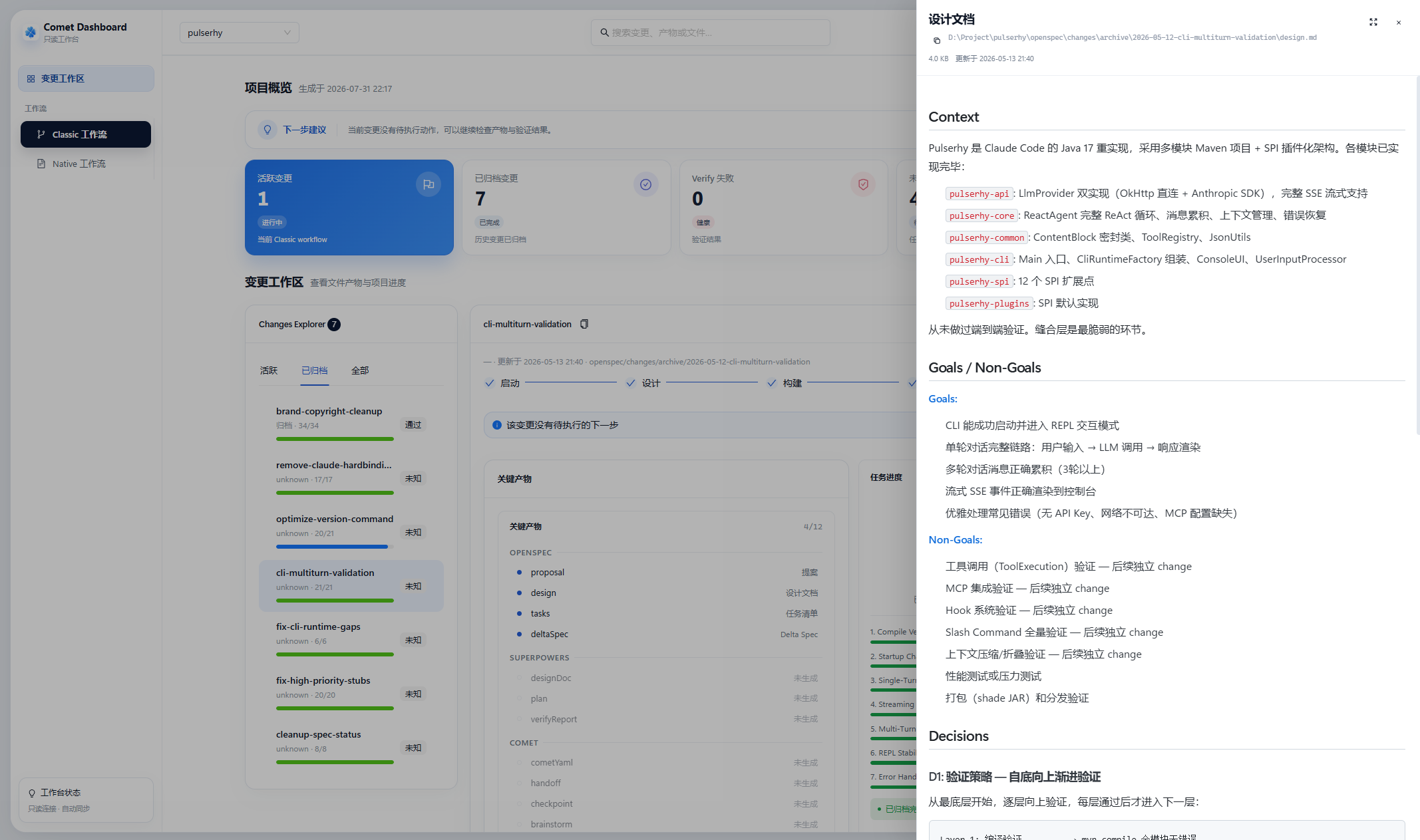The image size is (1420, 840).
Task: Click the Comet Dashboard logo icon
Action: [31, 32]
